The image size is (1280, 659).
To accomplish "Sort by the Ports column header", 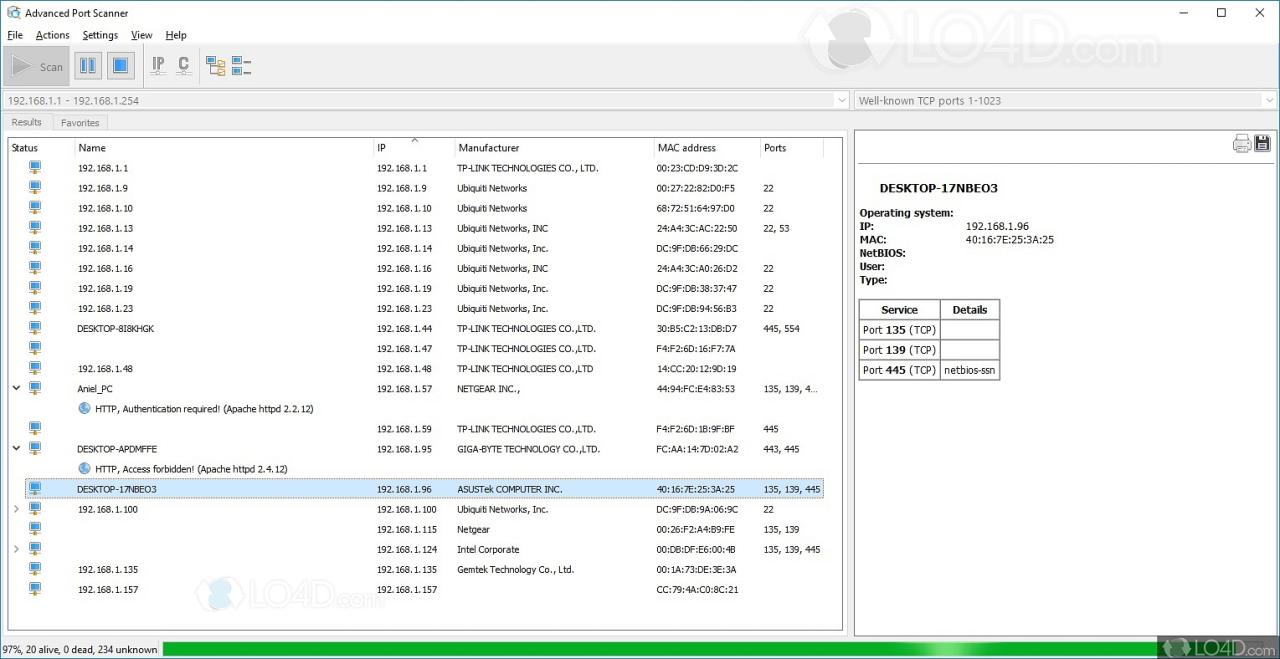I will click(x=792, y=148).
